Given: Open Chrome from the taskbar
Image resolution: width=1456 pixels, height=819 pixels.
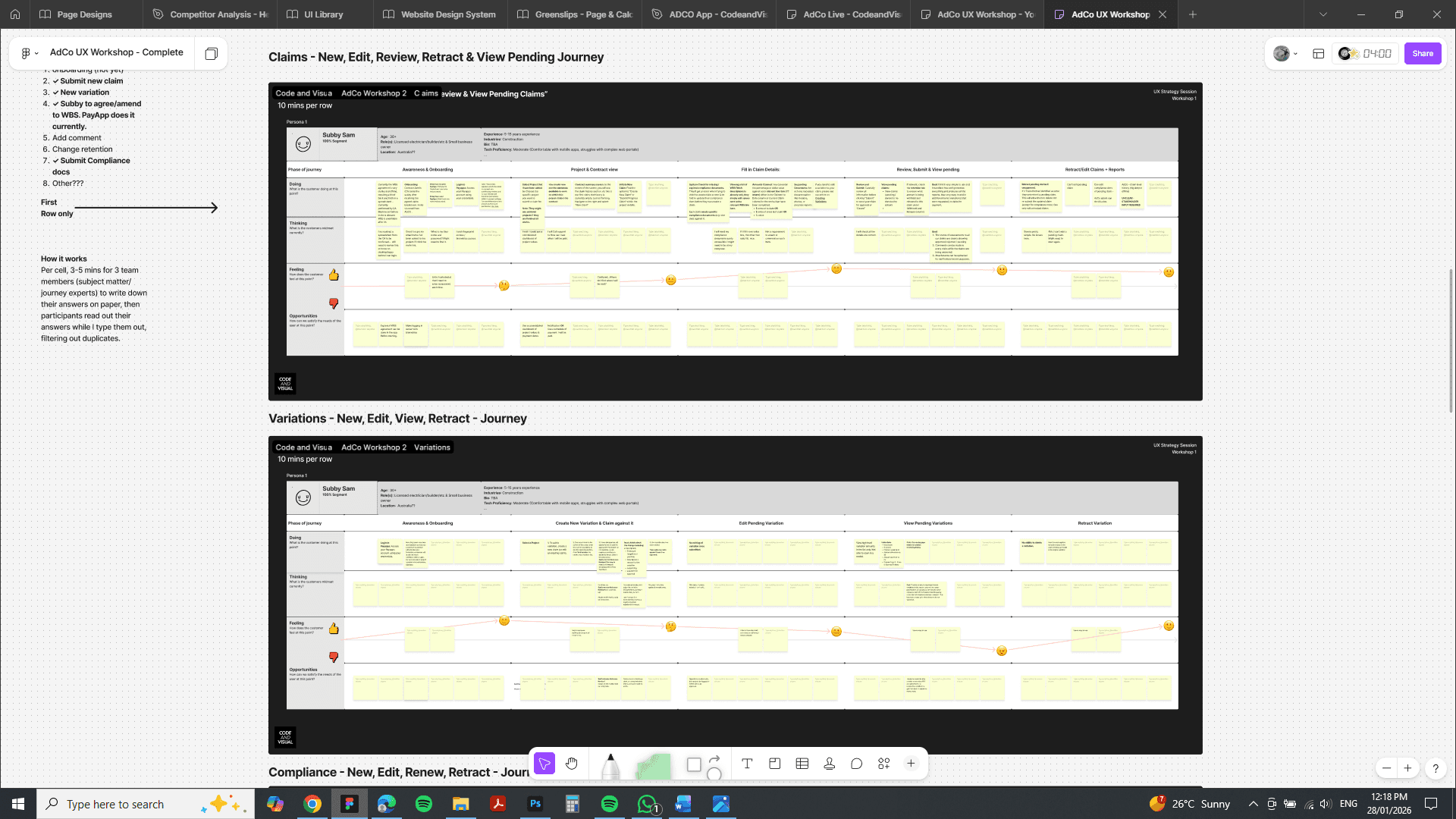Looking at the screenshot, I should tap(312, 804).
